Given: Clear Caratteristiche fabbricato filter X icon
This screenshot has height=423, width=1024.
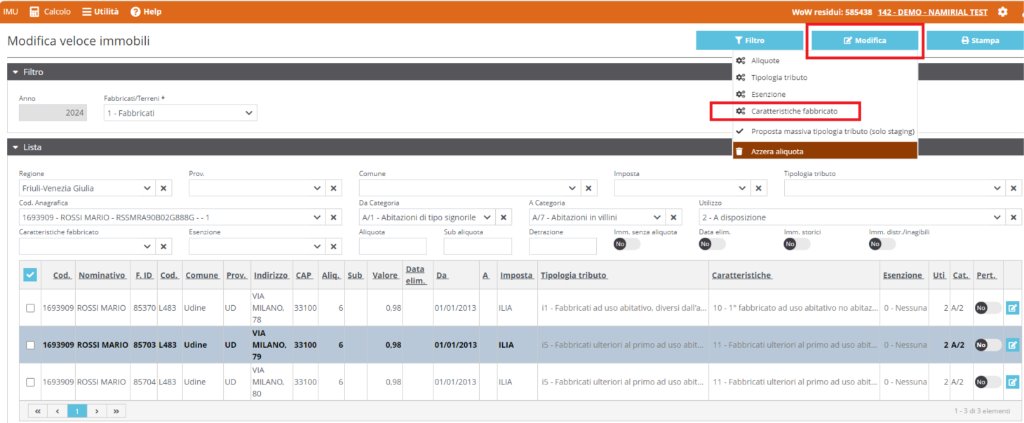Looking at the screenshot, I should [163, 247].
